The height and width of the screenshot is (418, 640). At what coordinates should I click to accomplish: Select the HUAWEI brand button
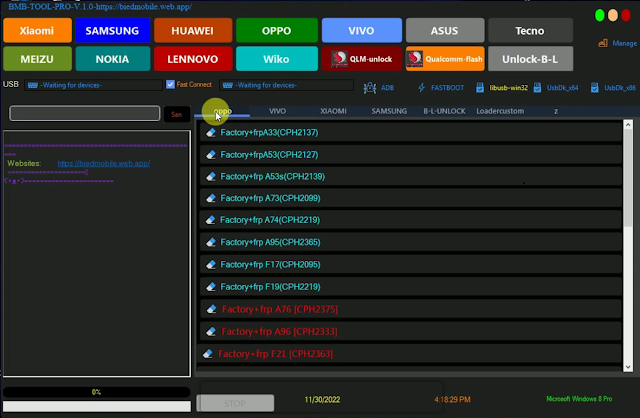click(x=193, y=31)
